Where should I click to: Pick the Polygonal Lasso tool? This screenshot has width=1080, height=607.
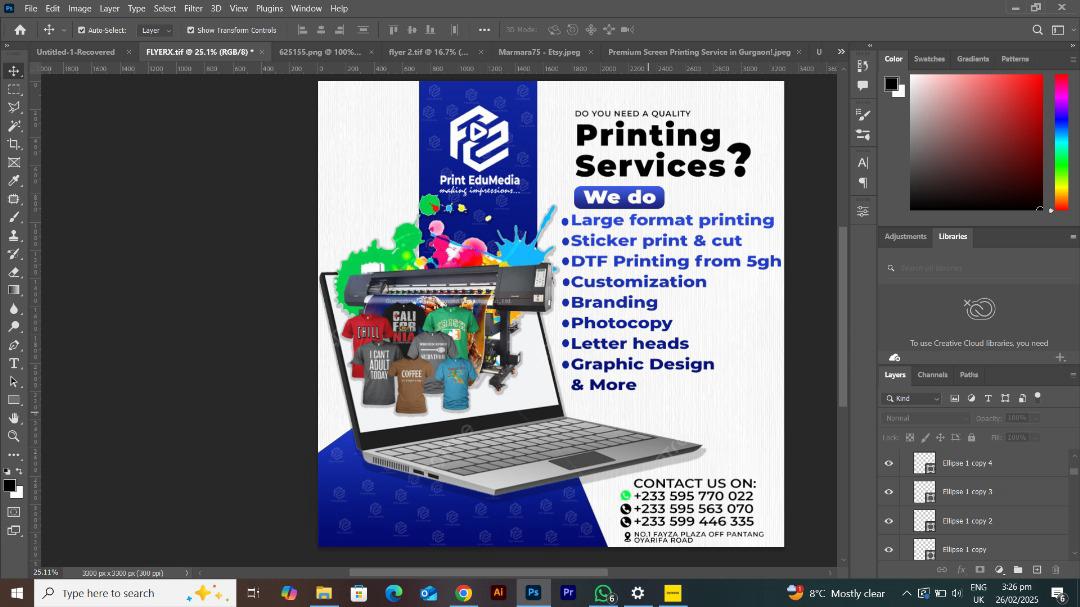[14, 107]
